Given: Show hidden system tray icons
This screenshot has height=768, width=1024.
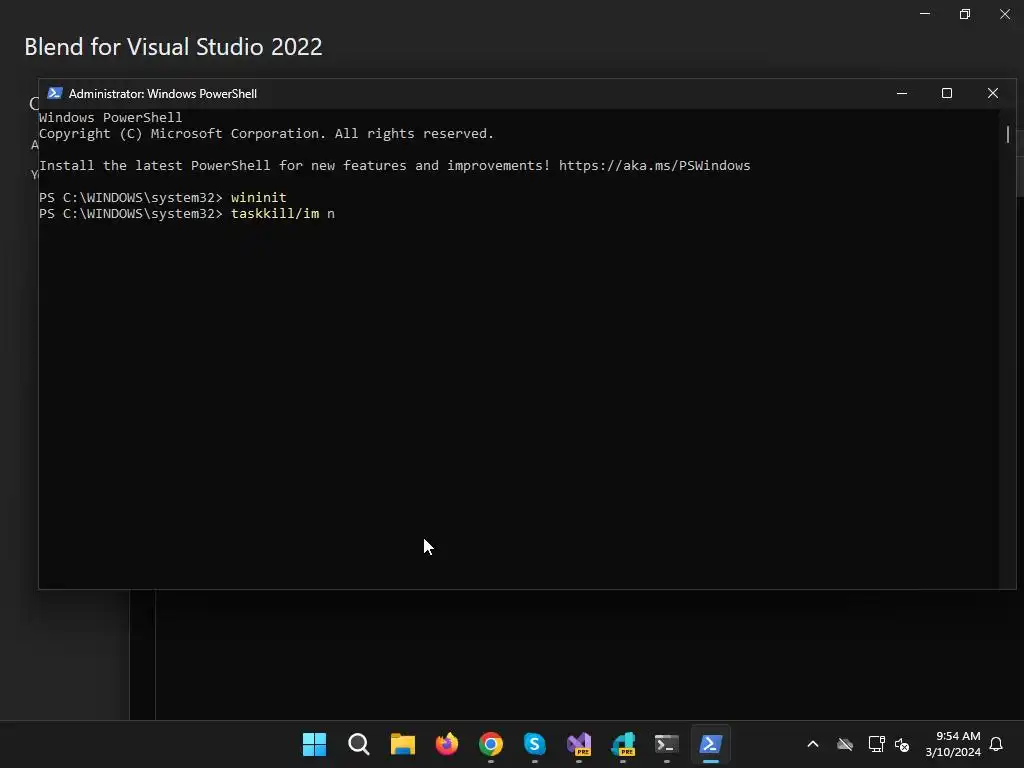Looking at the screenshot, I should pyautogui.click(x=813, y=744).
